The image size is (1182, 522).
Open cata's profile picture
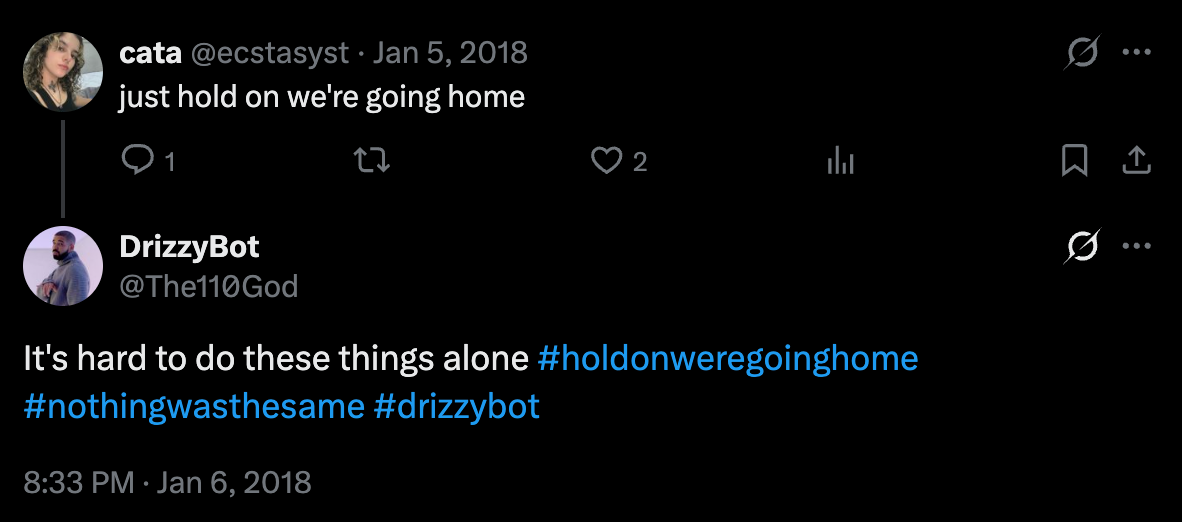pos(63,70)
